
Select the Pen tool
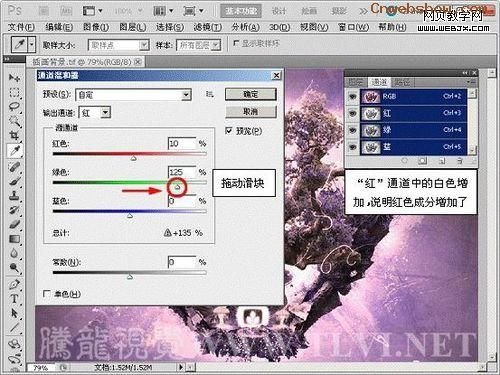(14, 284)
